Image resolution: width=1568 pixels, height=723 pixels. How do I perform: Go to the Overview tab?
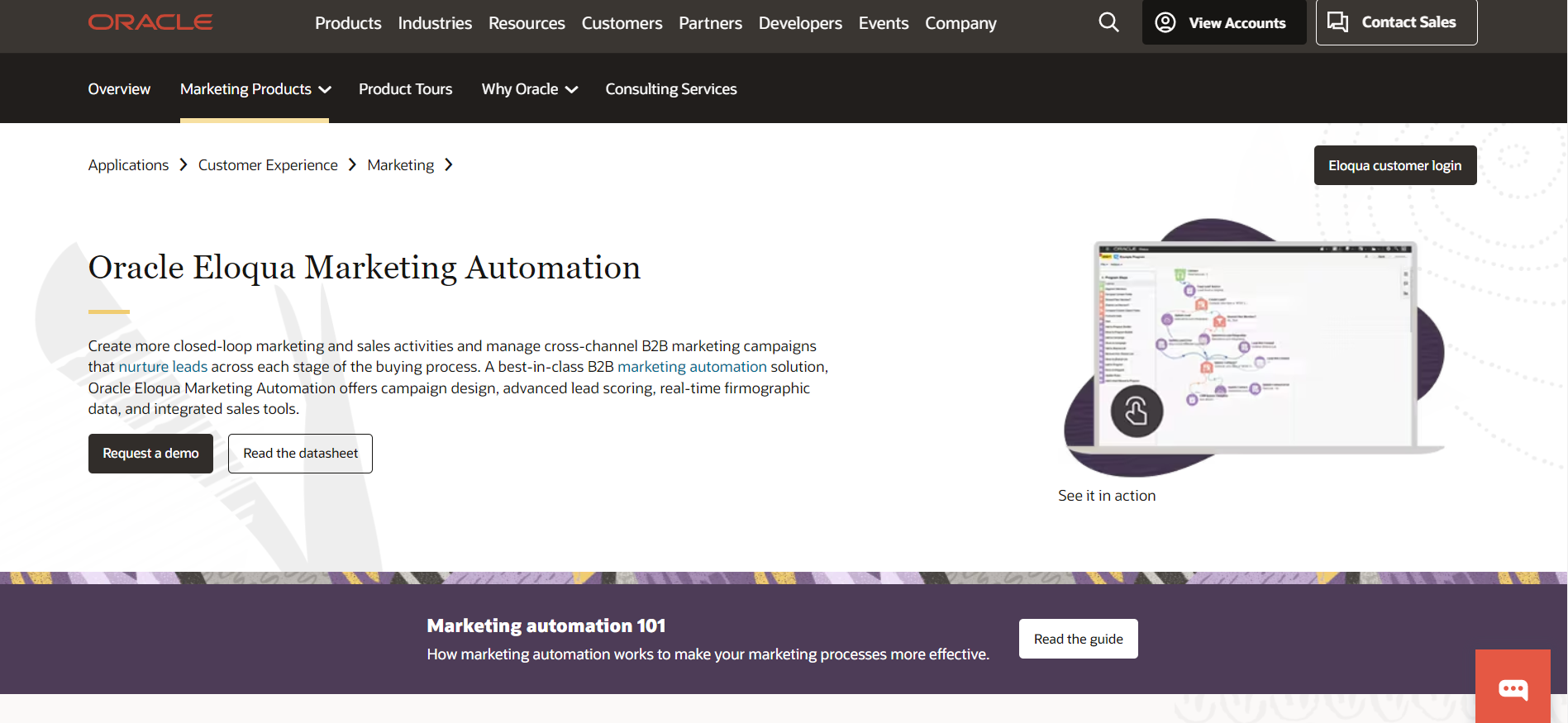pyautogui.click(x=119, y=89)
